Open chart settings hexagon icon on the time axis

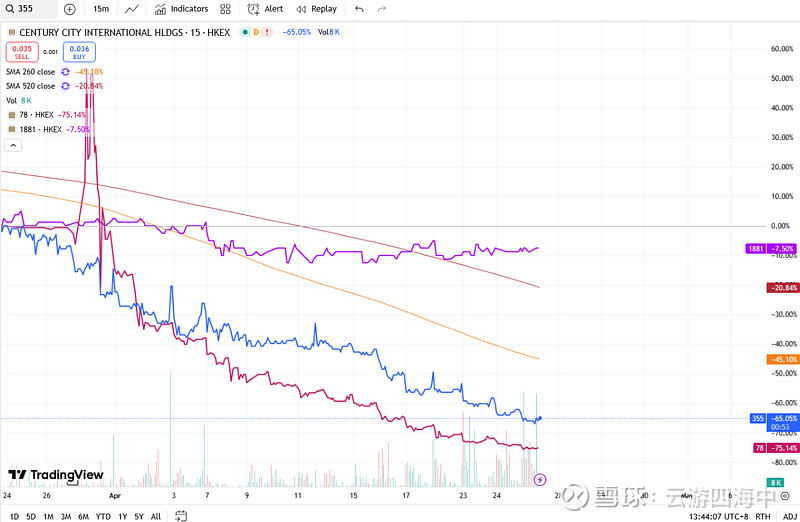pos(785,495)
